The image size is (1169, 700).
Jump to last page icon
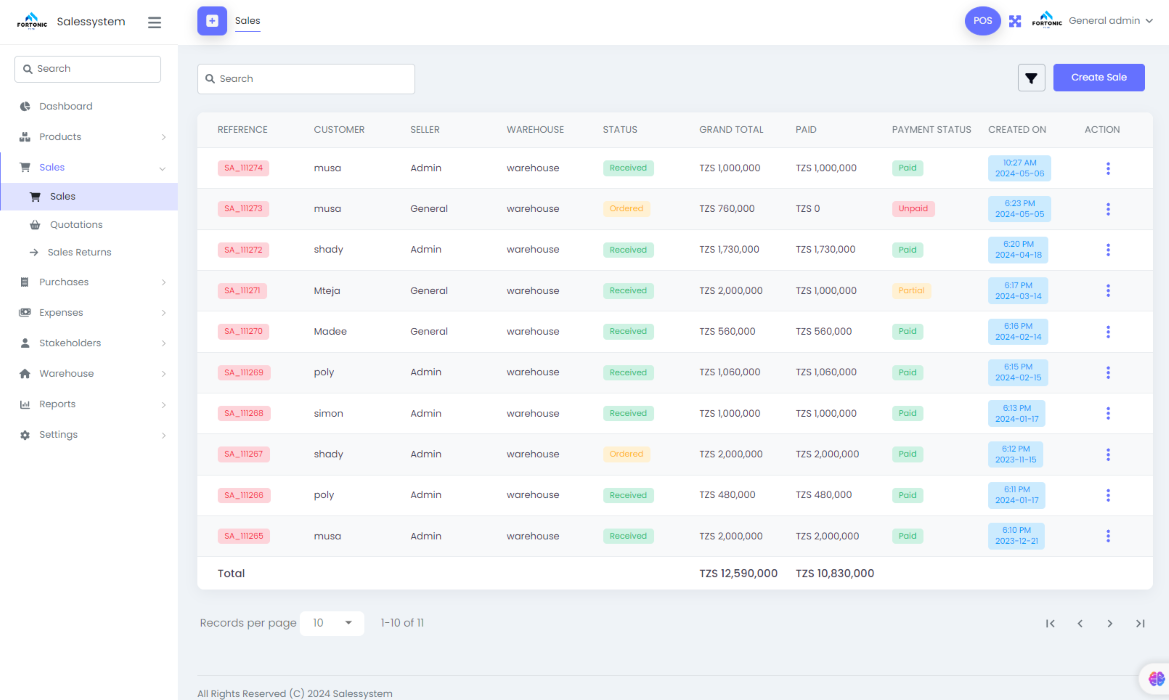tap(1140, 623)
